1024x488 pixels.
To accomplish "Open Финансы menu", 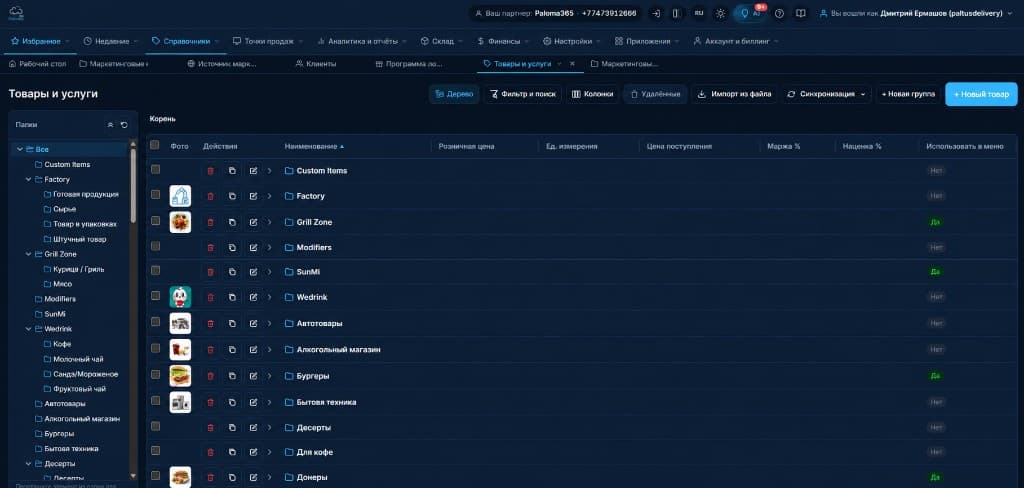I will [504, 41].
